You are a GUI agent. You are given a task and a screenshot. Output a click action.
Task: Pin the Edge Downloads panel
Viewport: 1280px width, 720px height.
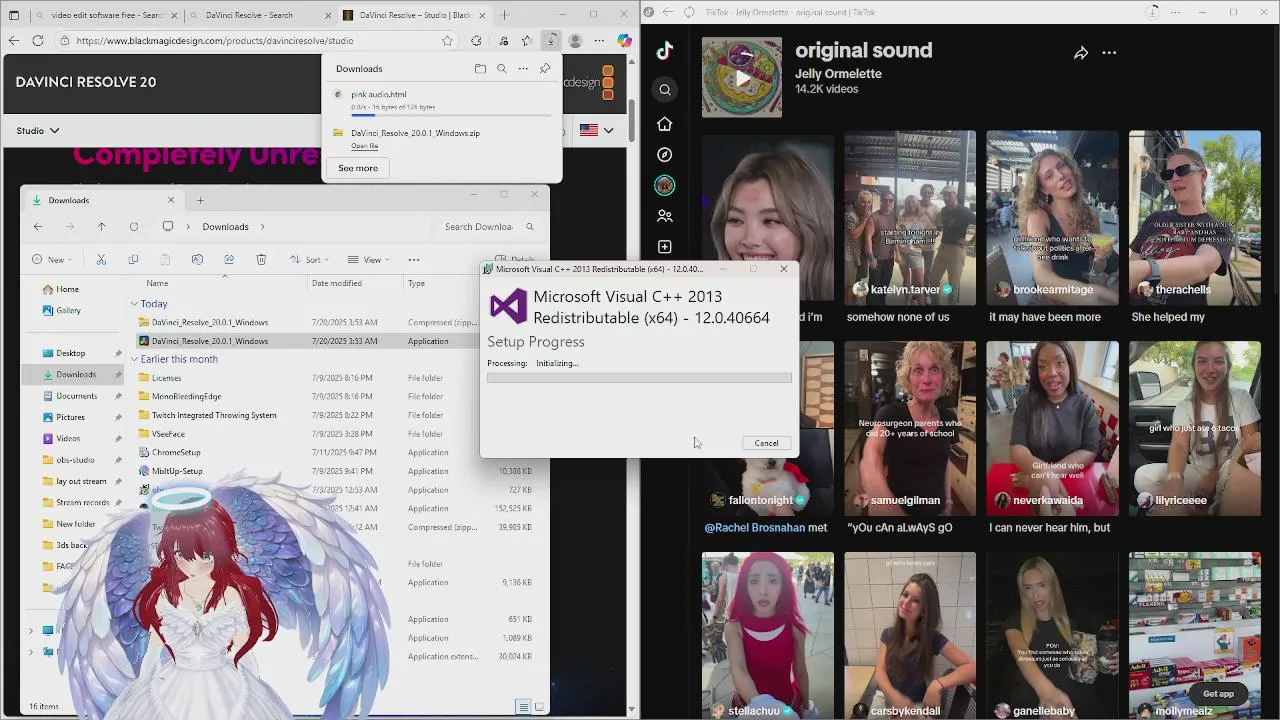(545, 69)
